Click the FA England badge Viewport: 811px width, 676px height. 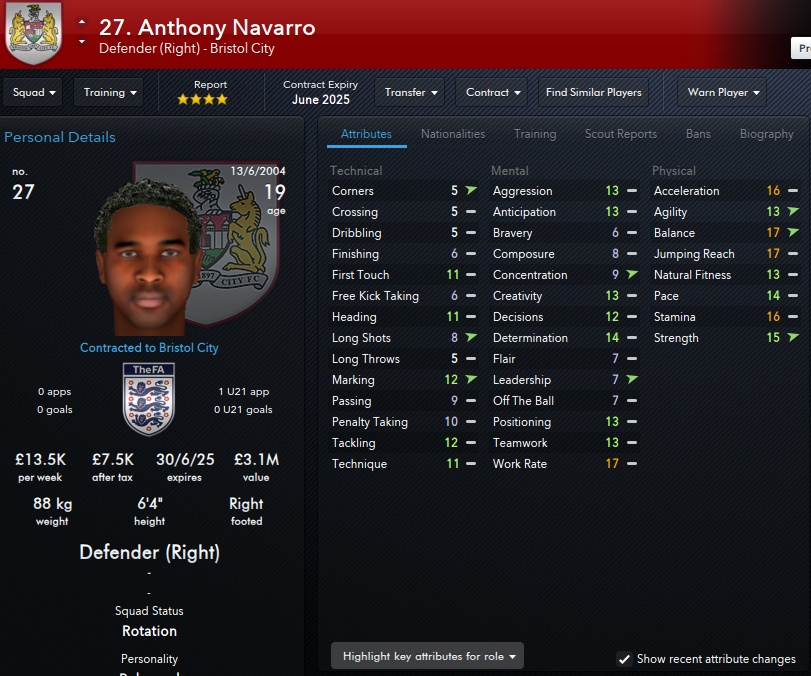click(x=149, y=399)
